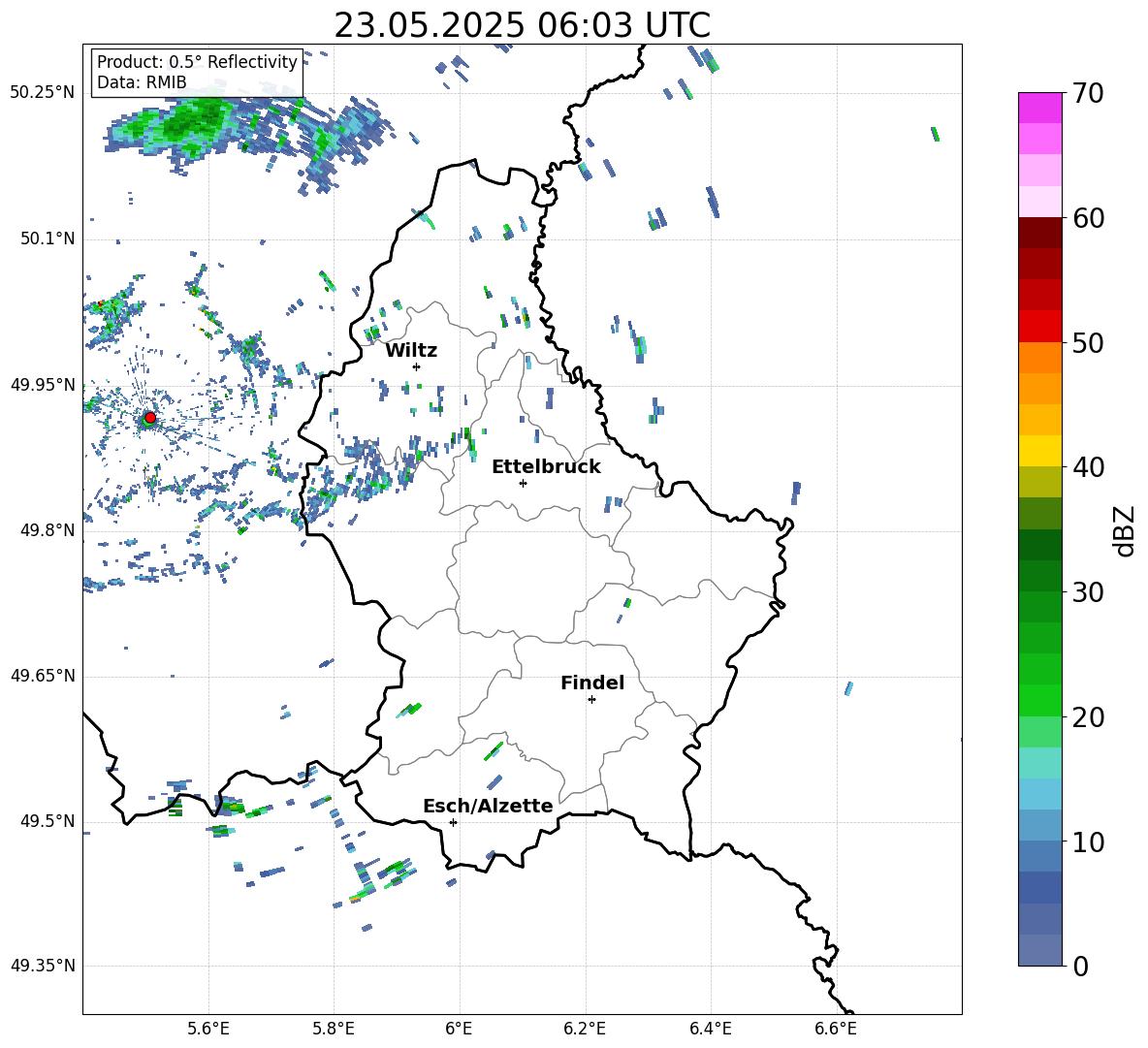Click the Ettelbruck station cross marker
Image resolution: width=1148 pixels, height=1048 pixels.
click(523, 483)
